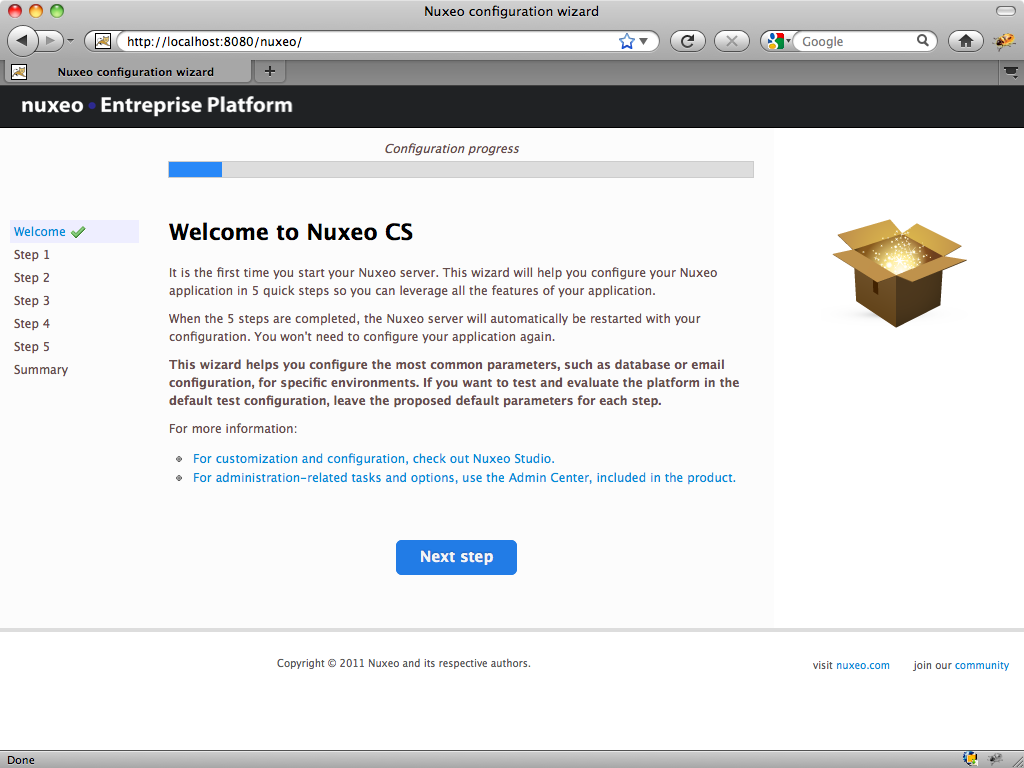Click the Configuration progress bar
Image resolution: width=1024 pixels, height=768 pixels.
pyautogui.click(x=461, y=169)
